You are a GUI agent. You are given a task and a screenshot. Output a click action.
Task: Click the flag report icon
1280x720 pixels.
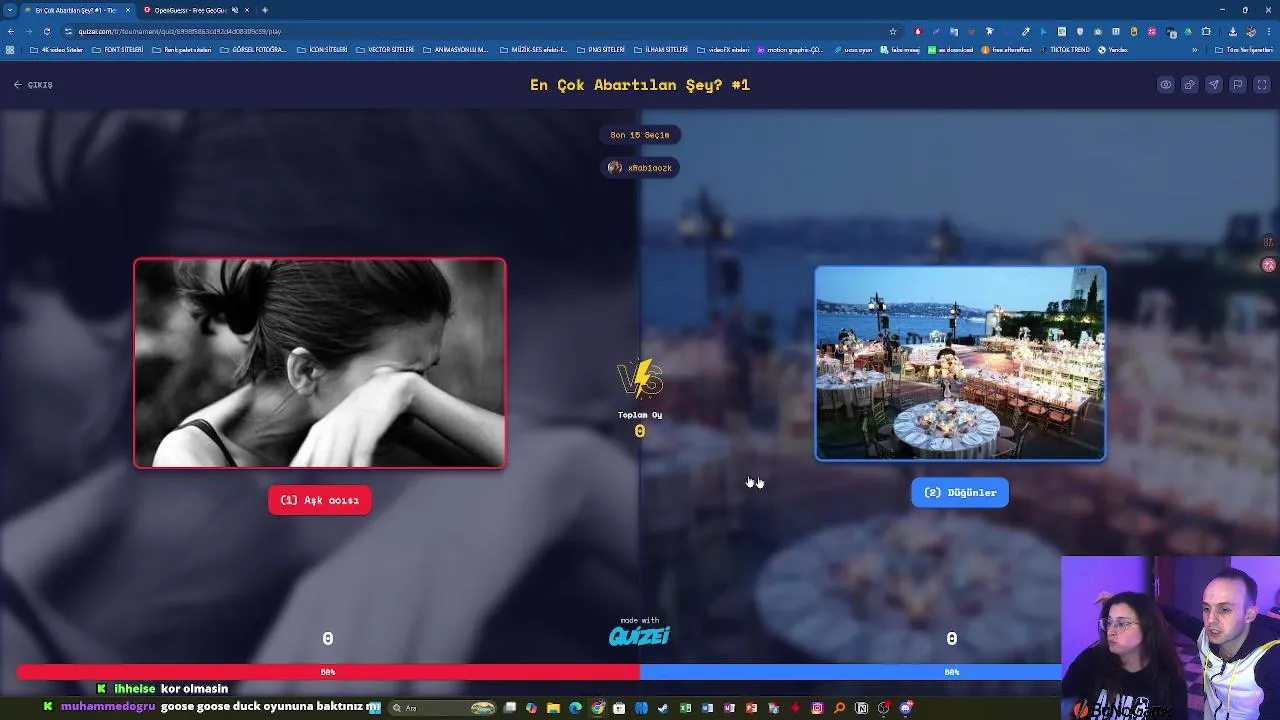1238,85
